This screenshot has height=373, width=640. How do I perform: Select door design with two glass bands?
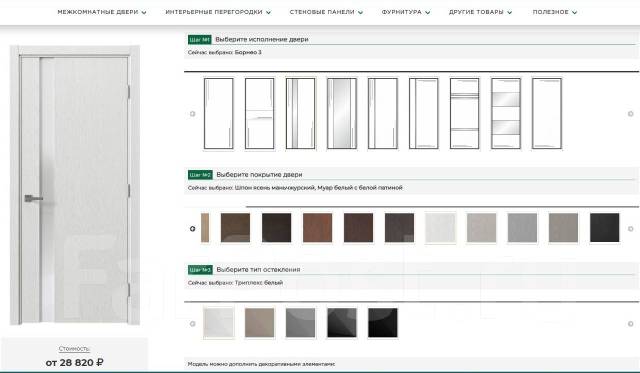coord(506,113)
